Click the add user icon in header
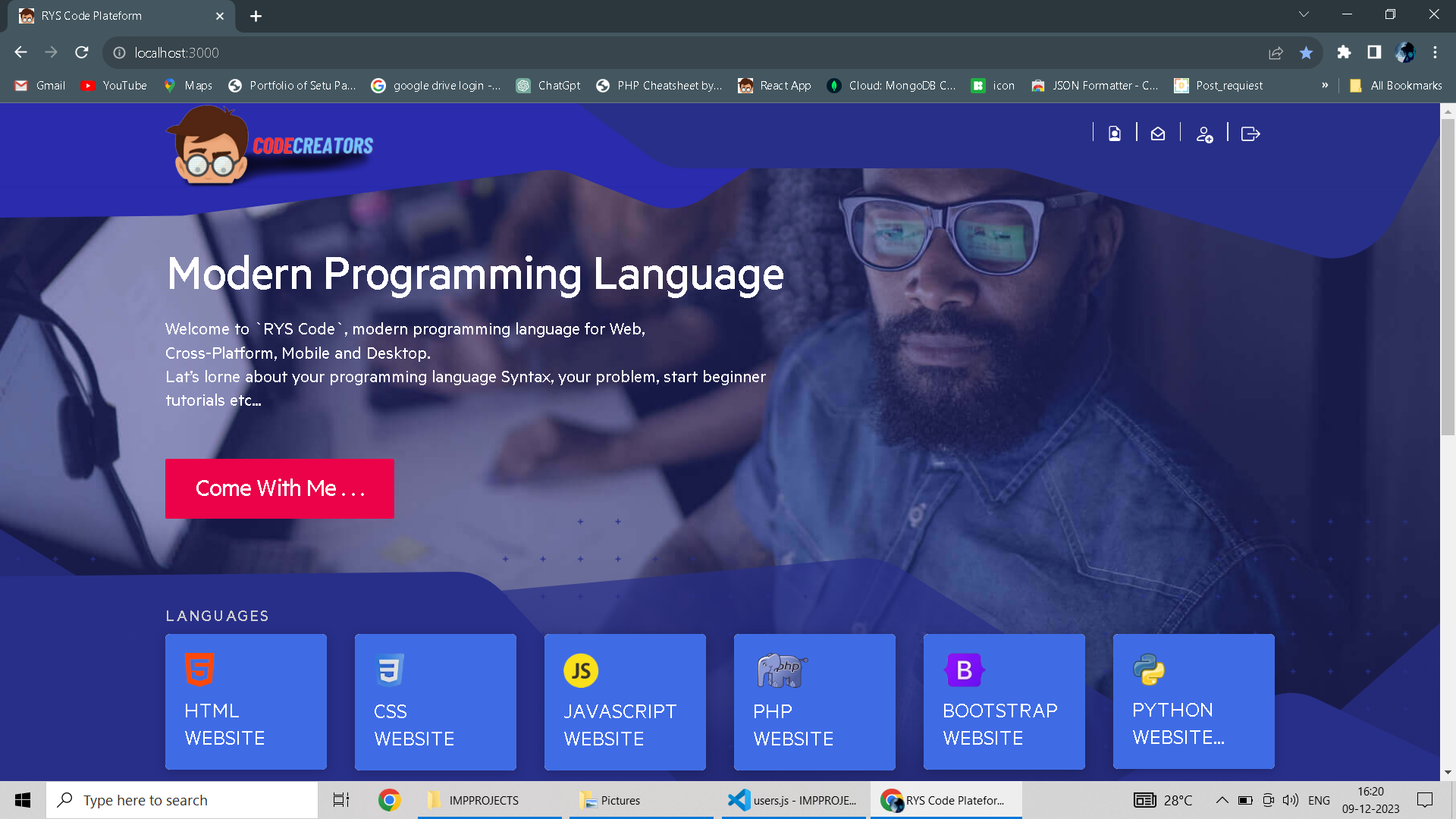Screen dimensions: 1456x819 coord(1204,134)
